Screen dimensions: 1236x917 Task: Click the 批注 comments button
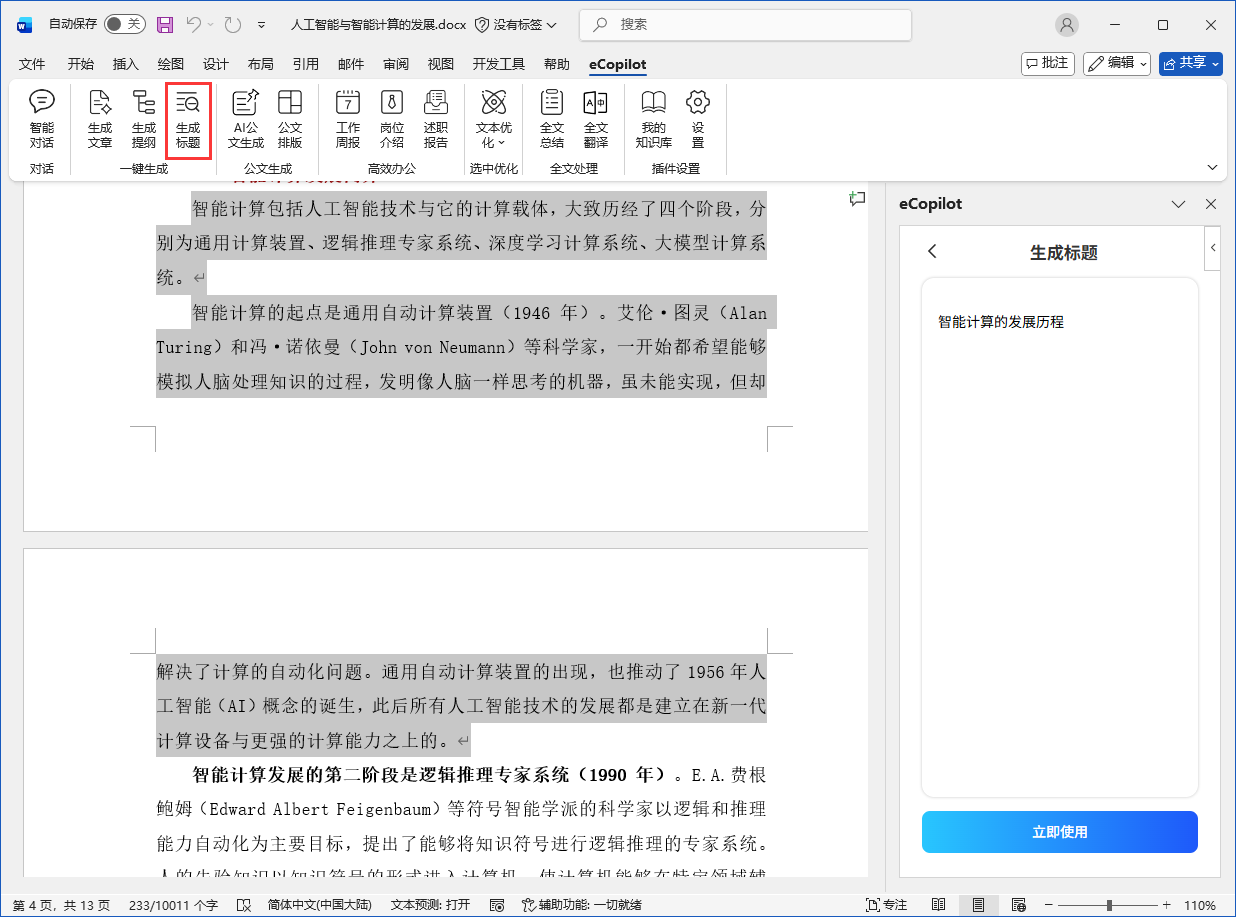(1047, 63)
